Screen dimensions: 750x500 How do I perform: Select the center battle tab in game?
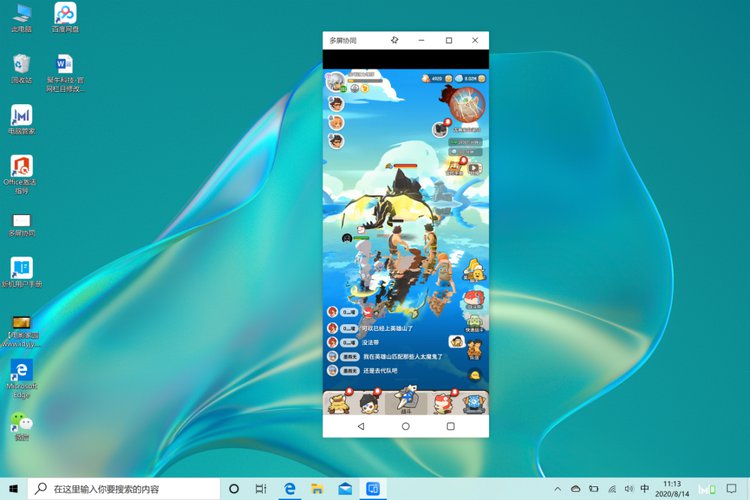pyautogui.click(x=406, y=402)
